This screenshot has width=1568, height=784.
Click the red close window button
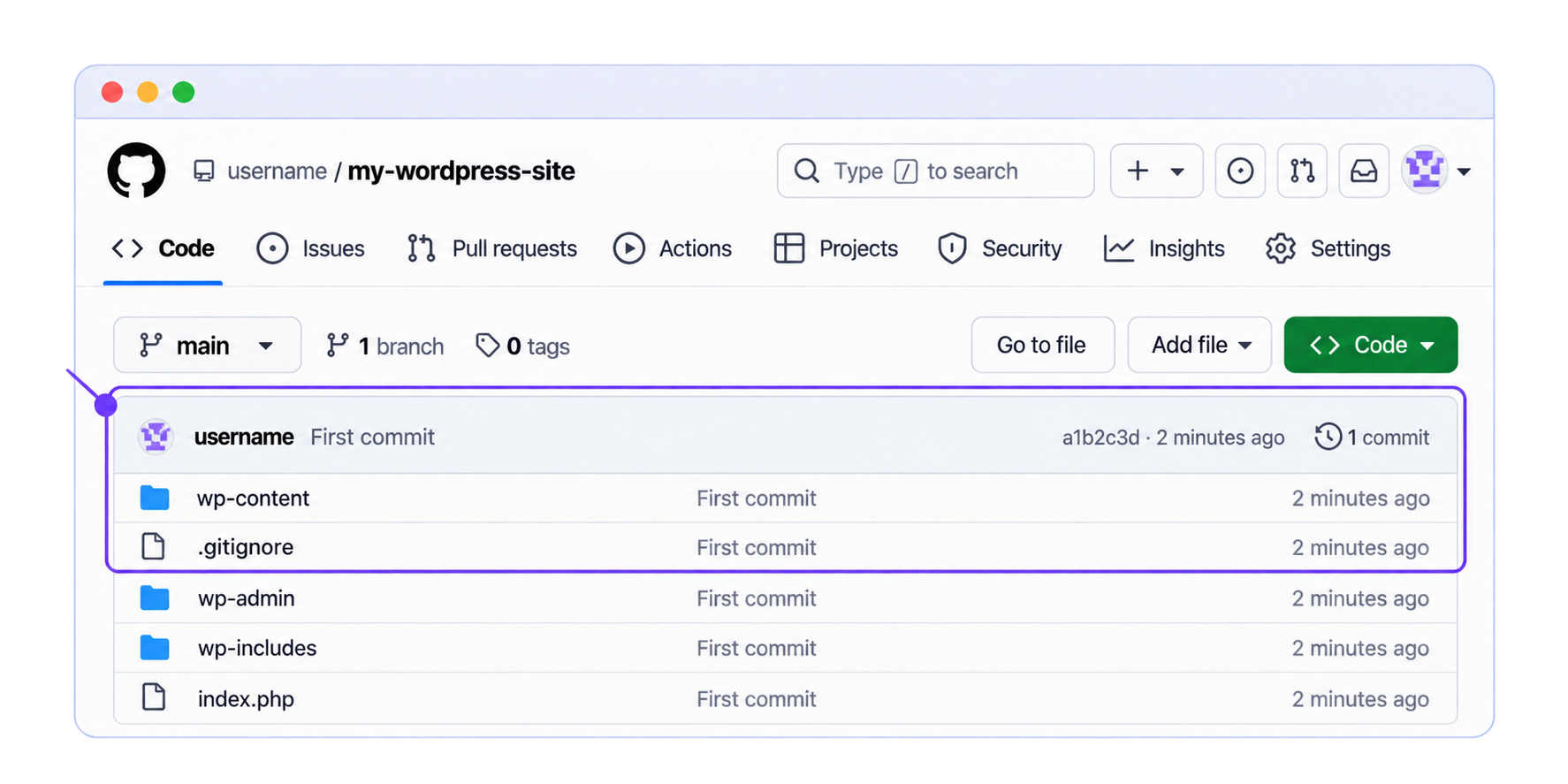pyautogui.click(x=112, y=92)
